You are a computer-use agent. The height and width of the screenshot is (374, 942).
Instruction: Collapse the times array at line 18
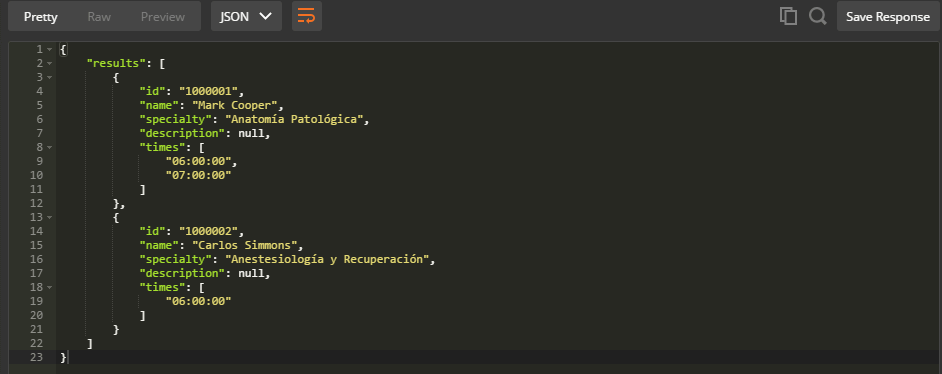pyautogui.click(x=49, y=288)
